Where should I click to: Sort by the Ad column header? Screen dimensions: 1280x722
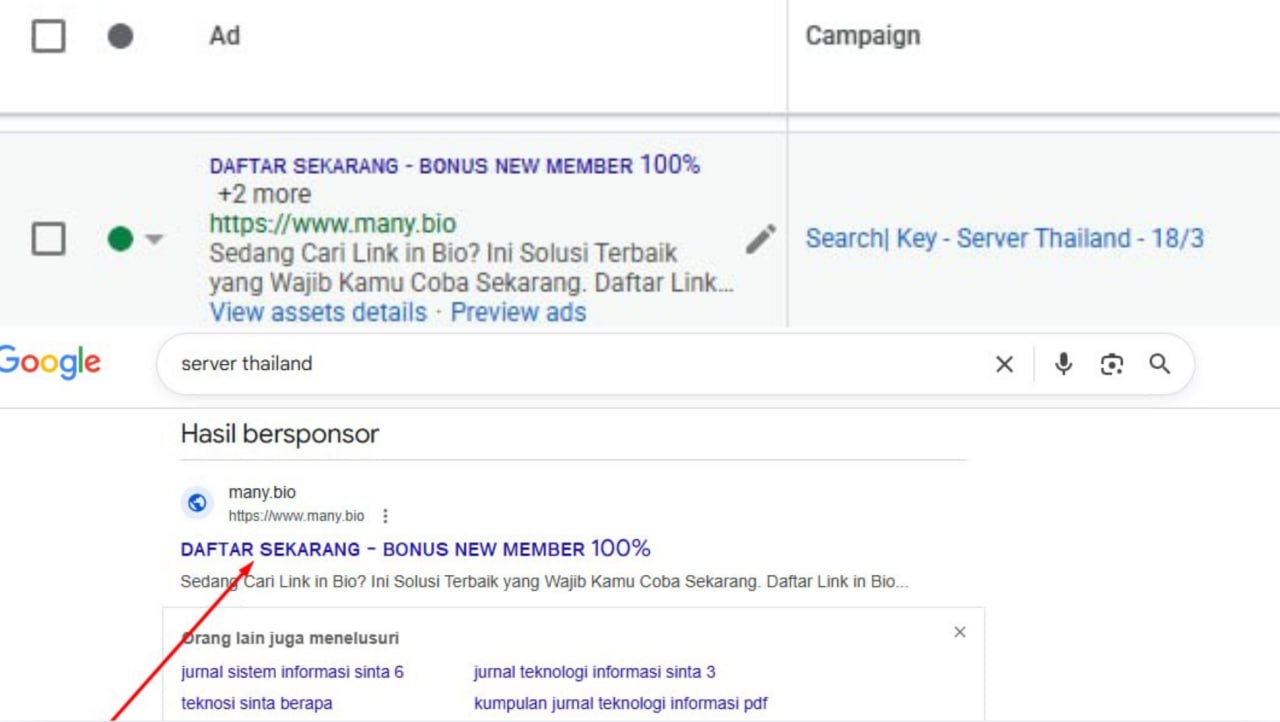coord(225,36)
